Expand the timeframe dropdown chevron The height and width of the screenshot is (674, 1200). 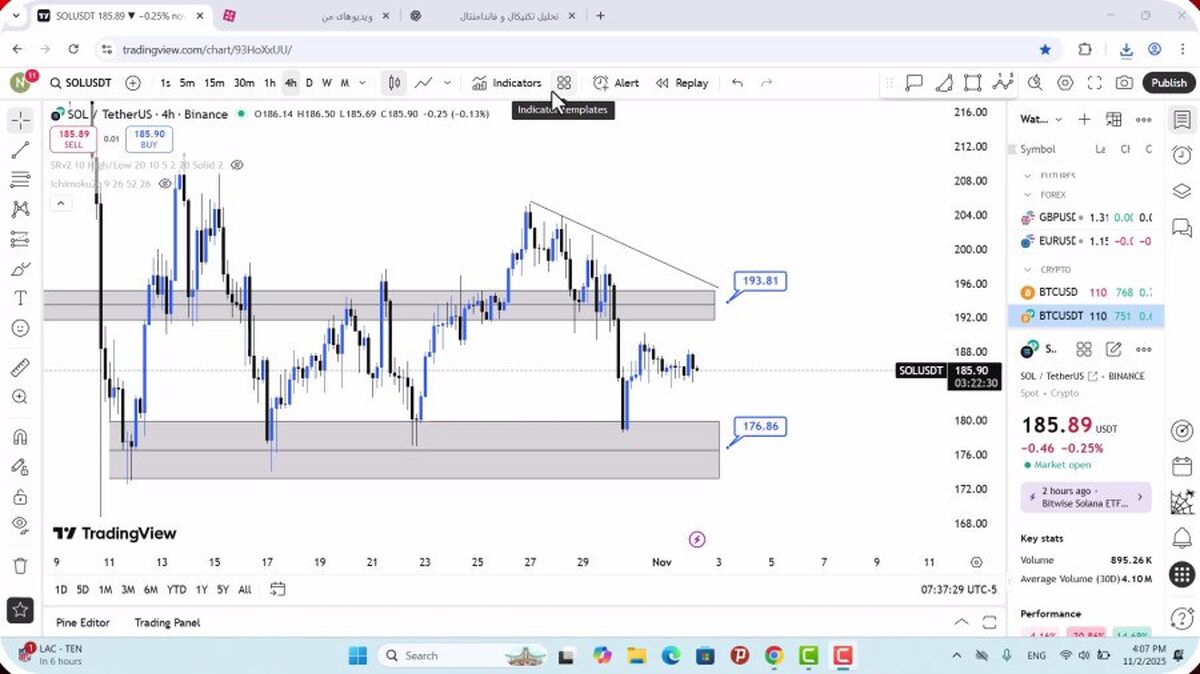pyautogui.click(x=362, y=83)
